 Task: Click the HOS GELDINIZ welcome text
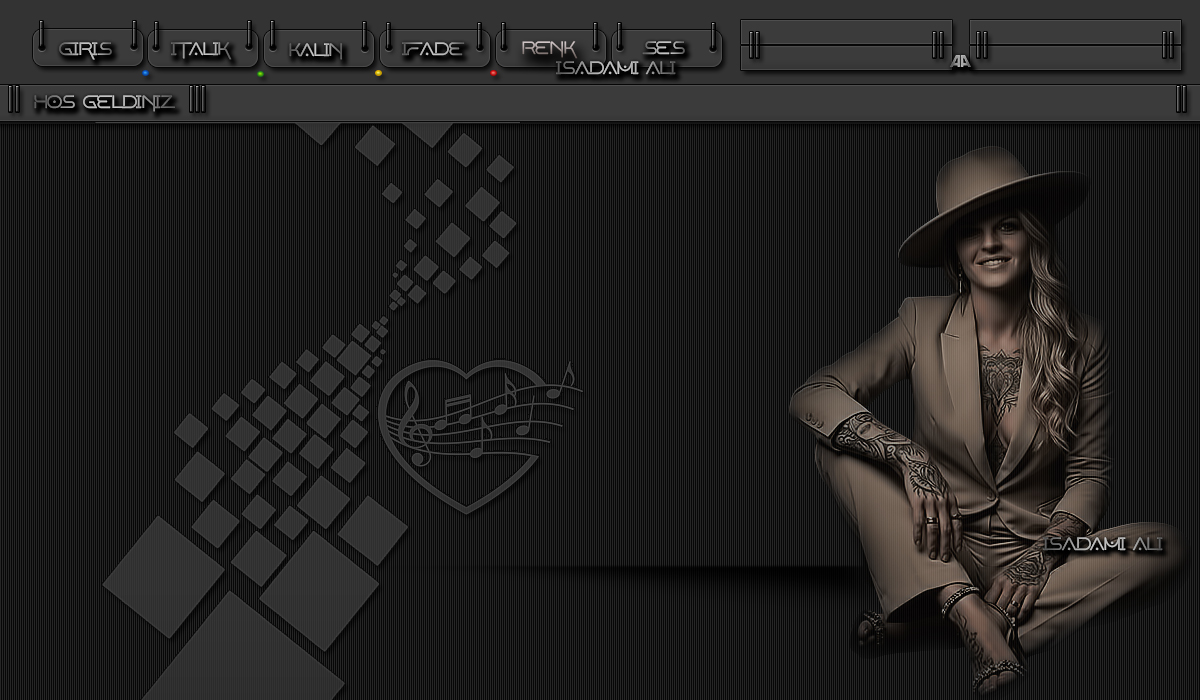click(104, 103)
